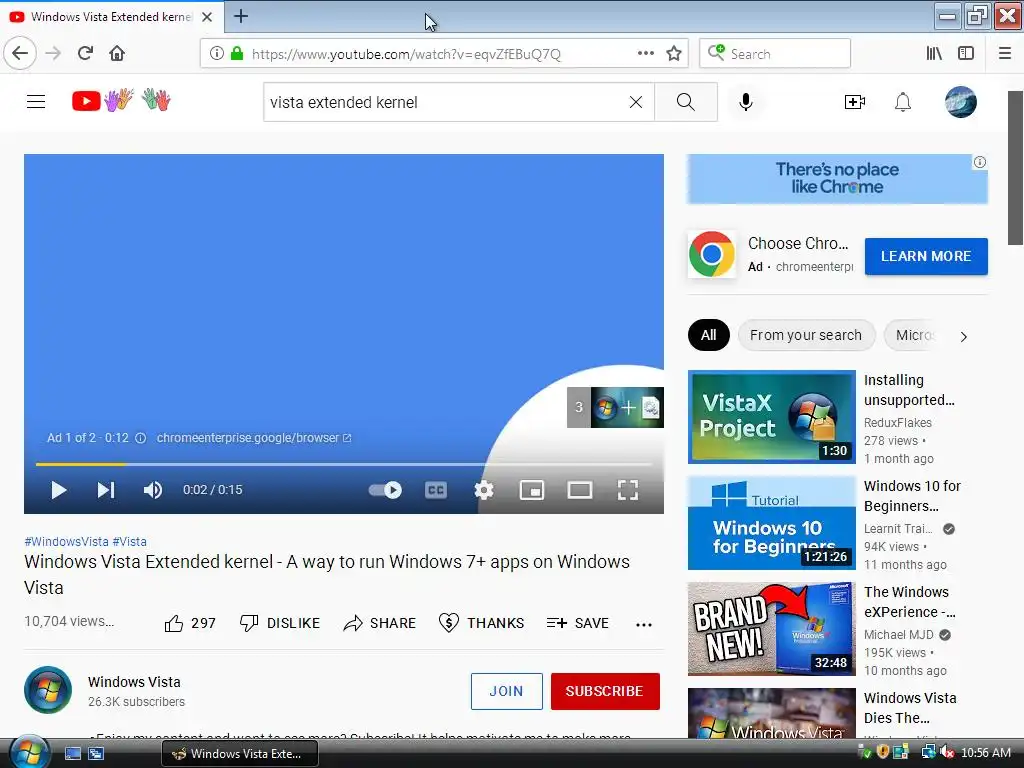Show desktop from the quick launch
Screen dimensions: 1024x768
72,754
